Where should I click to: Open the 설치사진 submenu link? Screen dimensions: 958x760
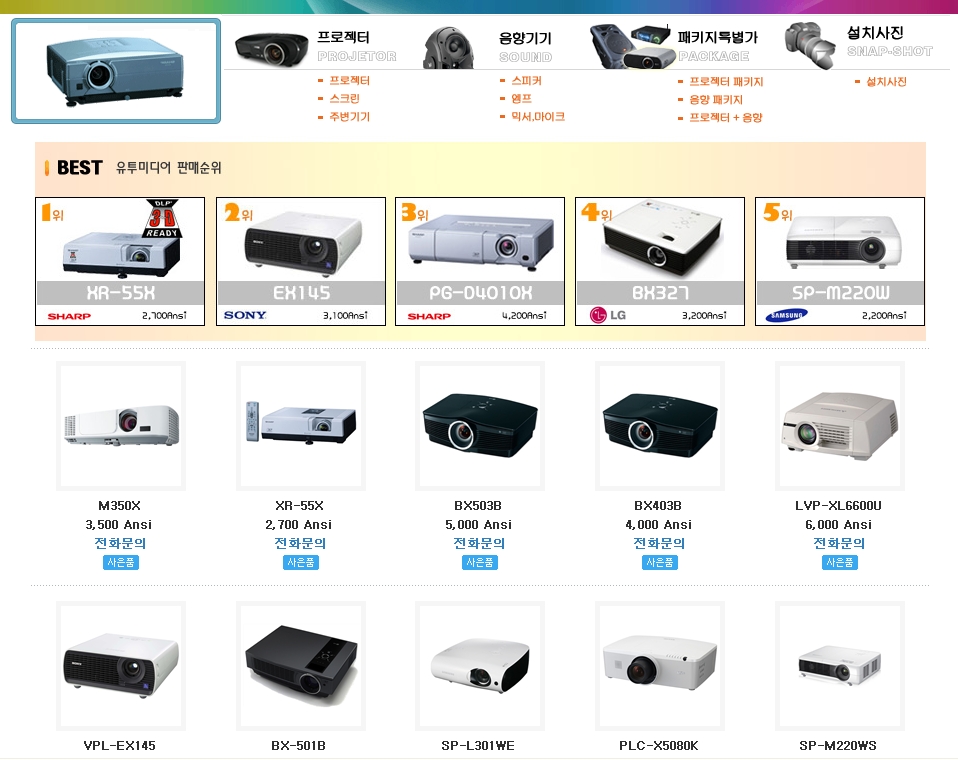point(887,82)
